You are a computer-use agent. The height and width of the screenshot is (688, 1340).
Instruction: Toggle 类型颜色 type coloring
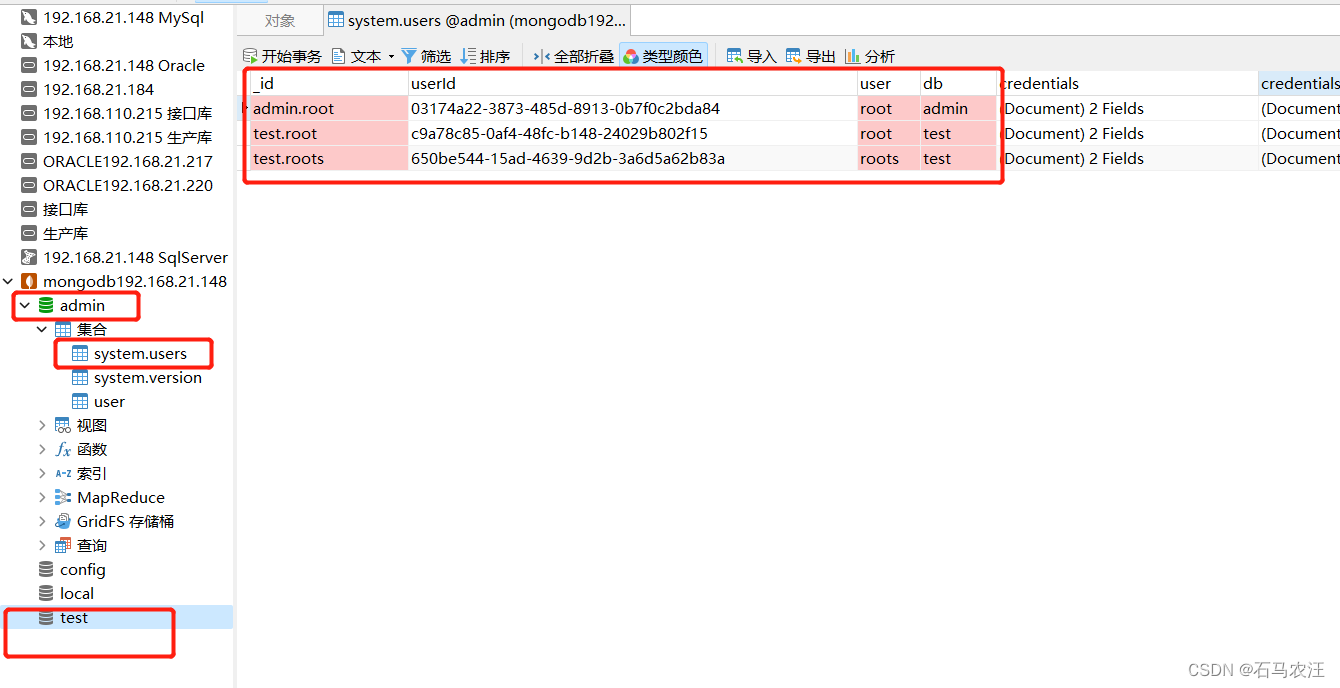pyautogui.click(x=663, y=56)
